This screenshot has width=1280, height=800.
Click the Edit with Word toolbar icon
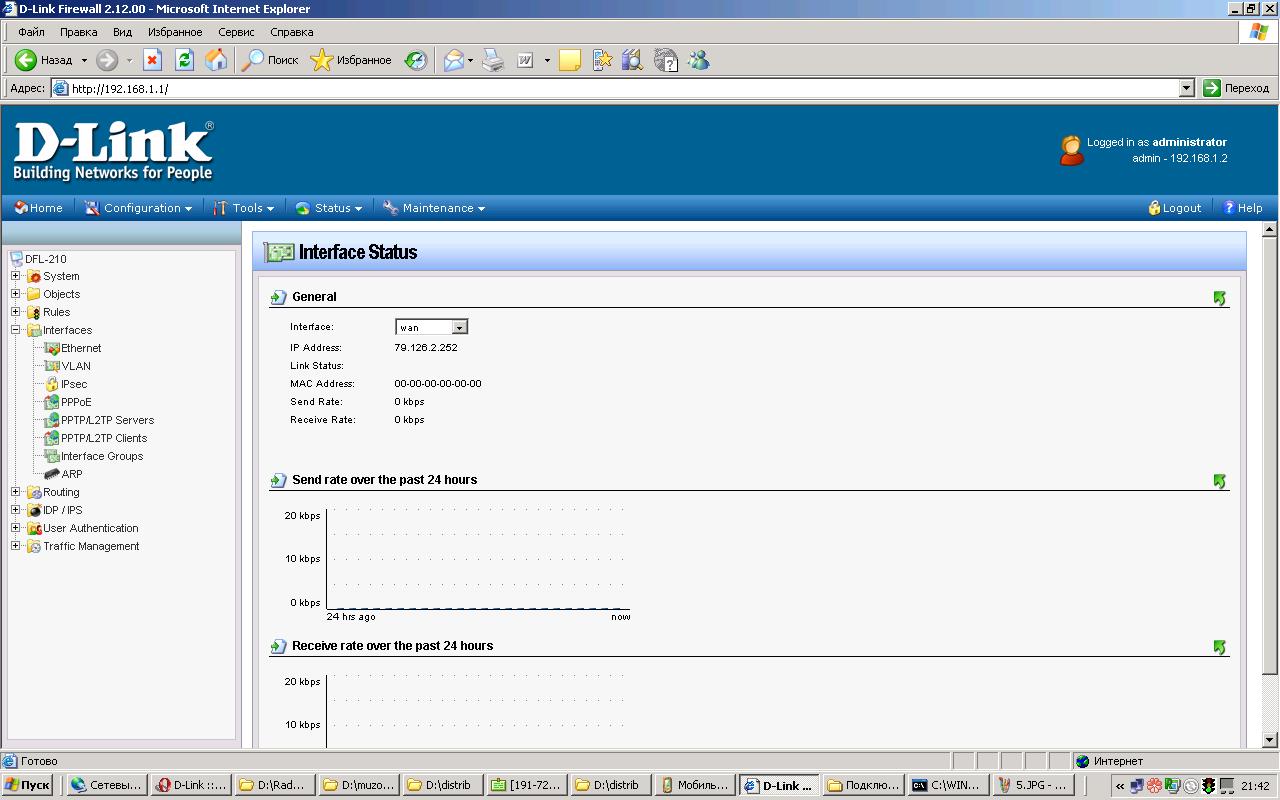click(525, 60)
